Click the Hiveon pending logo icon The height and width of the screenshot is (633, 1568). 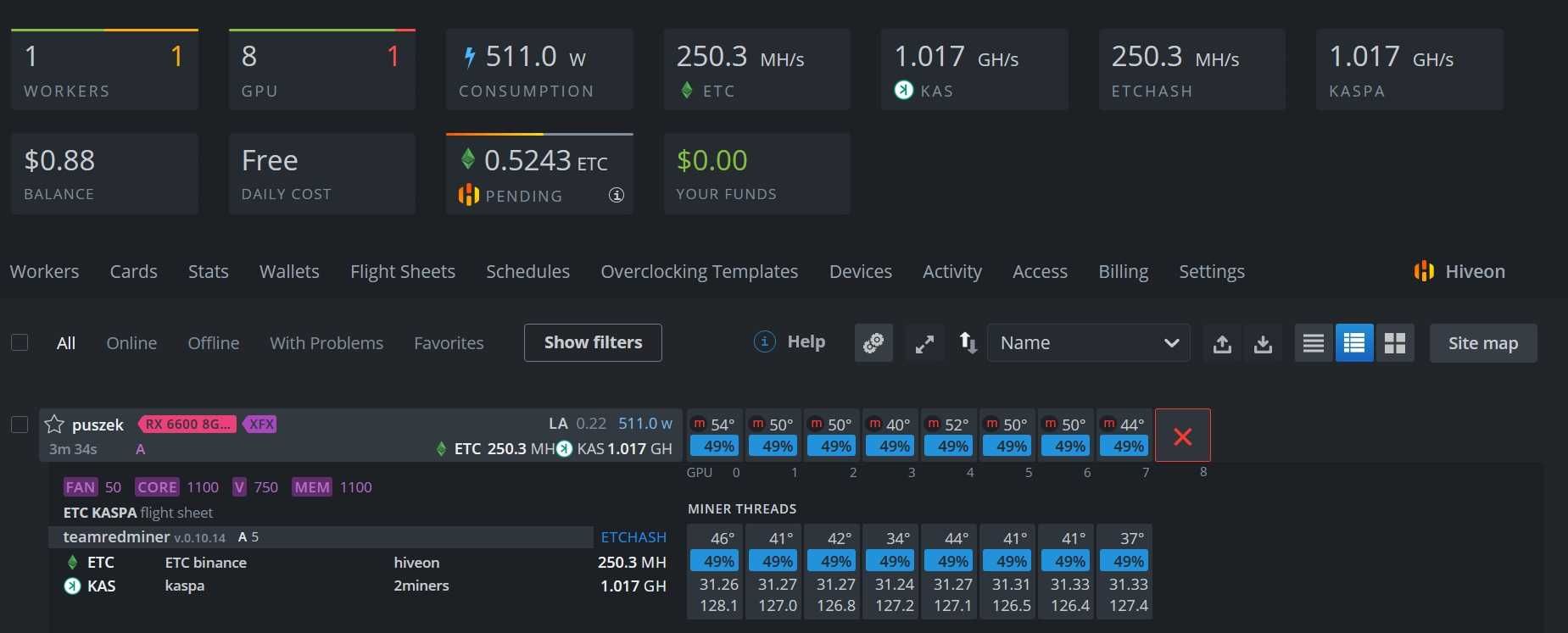click(x=469, y=195)
